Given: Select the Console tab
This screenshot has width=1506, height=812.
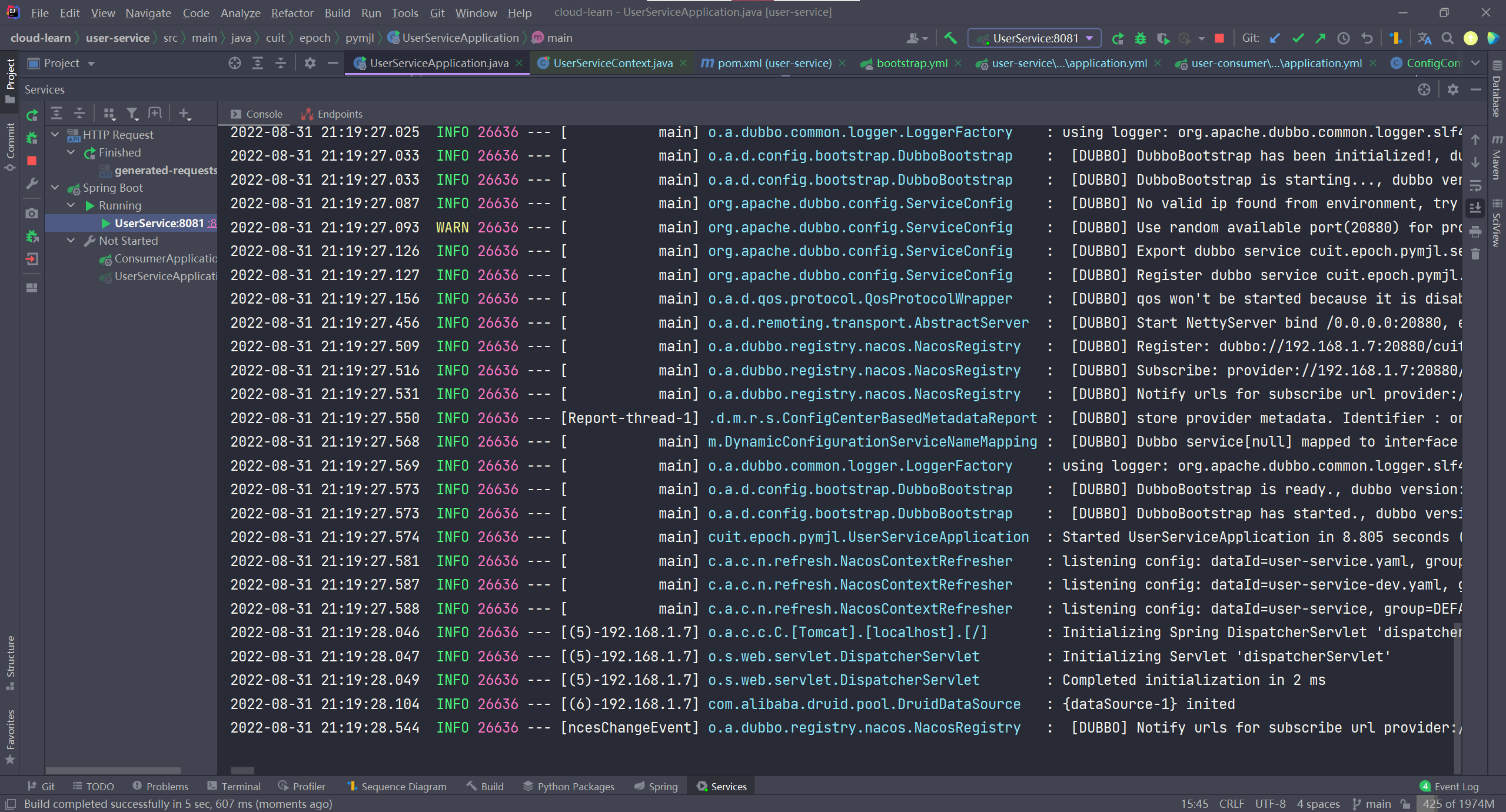Looking at the screenshot, I should [x=257, y=114].
